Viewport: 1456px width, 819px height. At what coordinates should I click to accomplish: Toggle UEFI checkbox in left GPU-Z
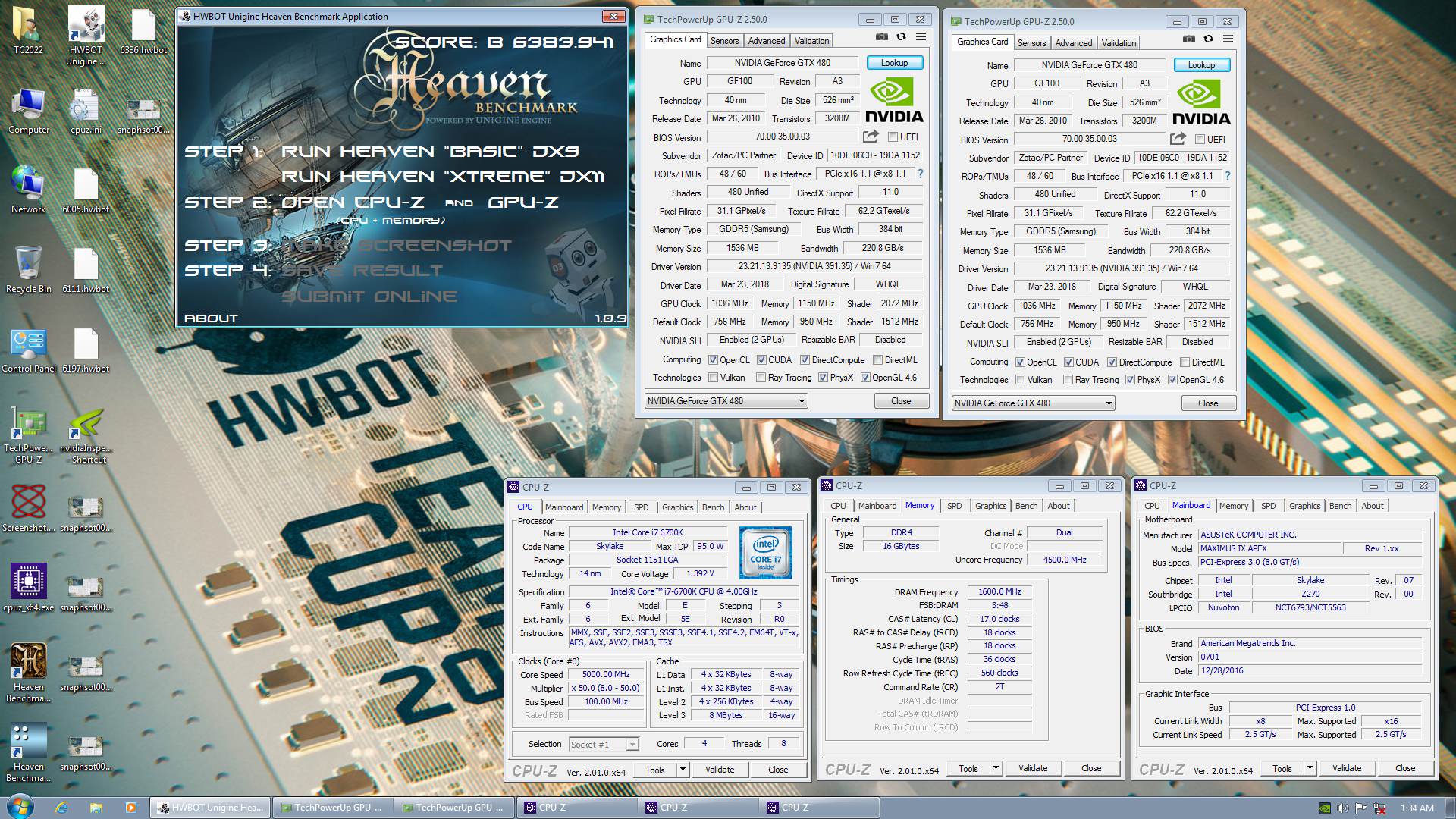(x=893, y=137)
